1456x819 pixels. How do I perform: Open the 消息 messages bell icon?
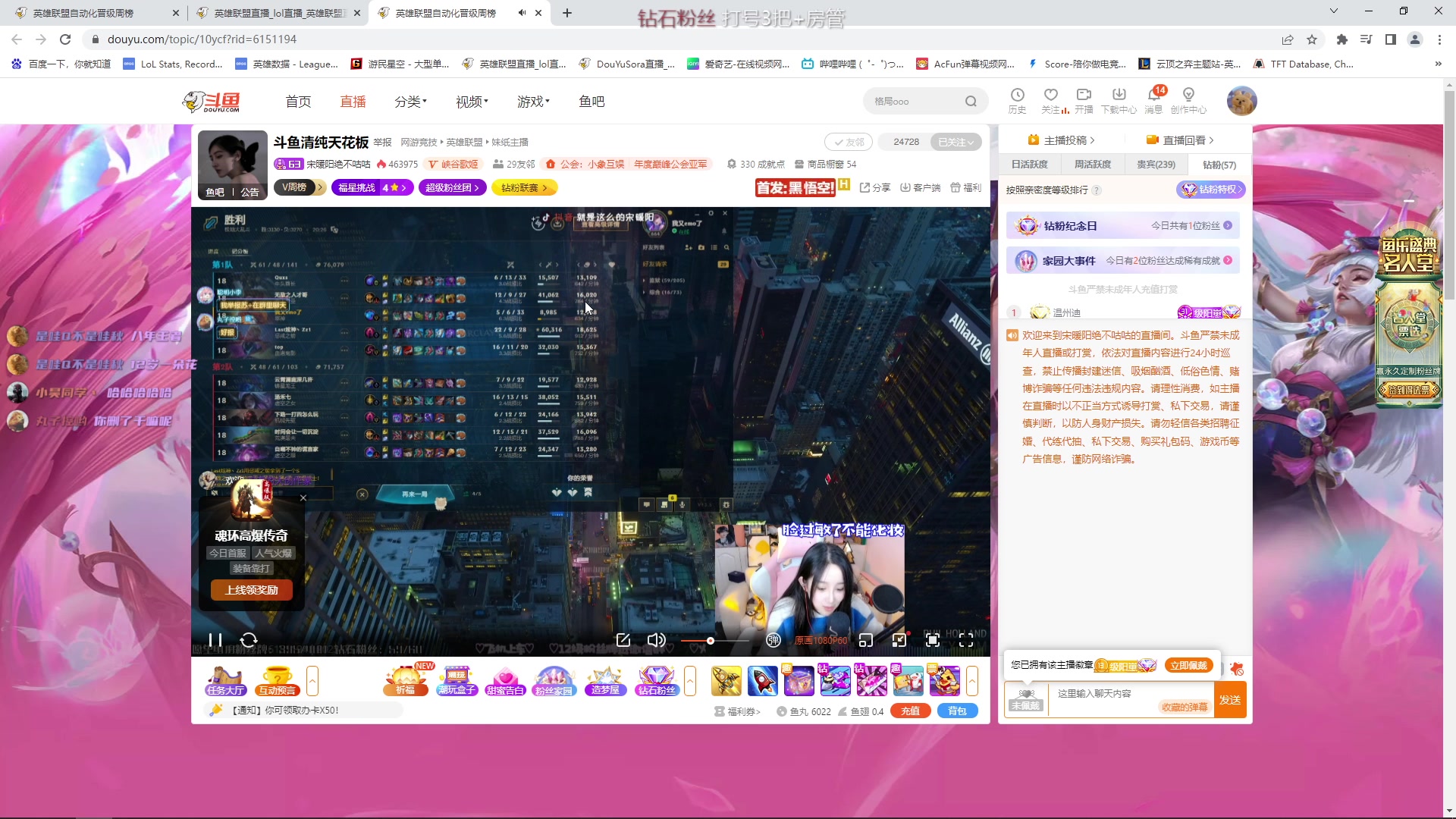(x=1153, y=100)
